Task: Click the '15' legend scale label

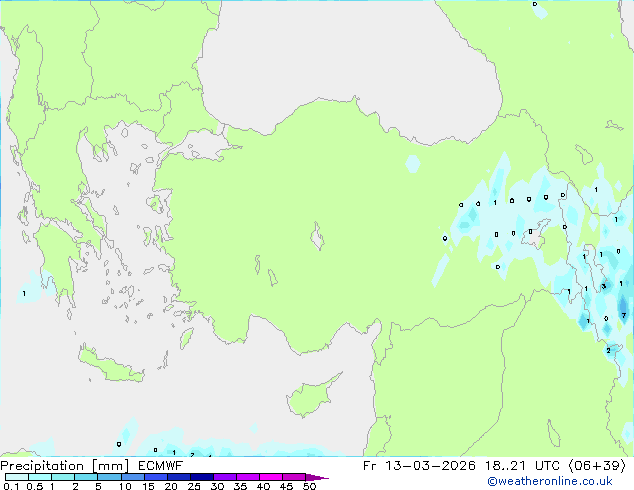Action: (148, 486)
